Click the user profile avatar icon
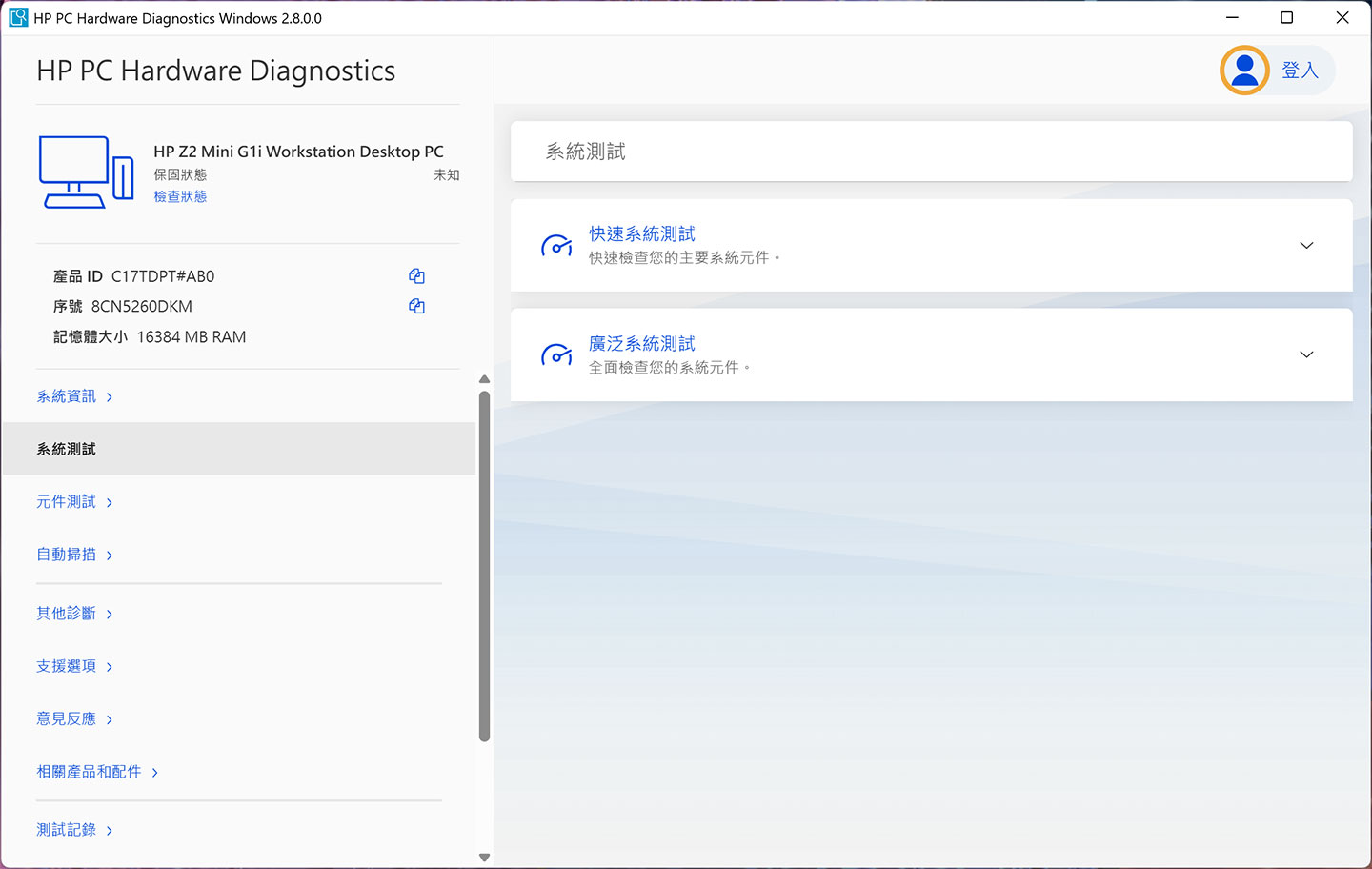Screen dimensions: 1372x869 (x=1243, y=71)
